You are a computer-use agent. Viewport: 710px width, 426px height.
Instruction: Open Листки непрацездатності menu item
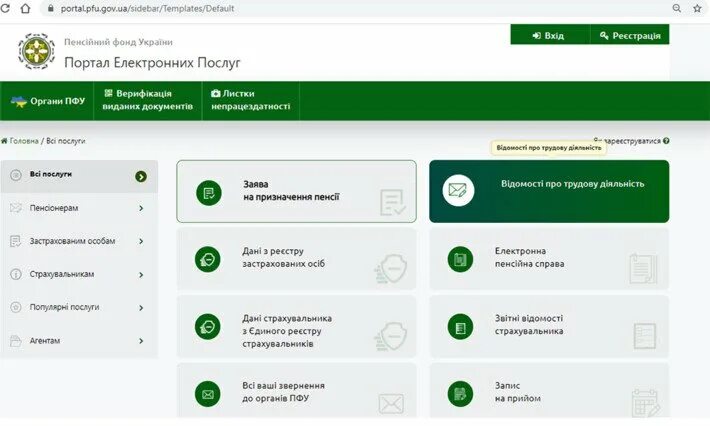pos(250,100)
